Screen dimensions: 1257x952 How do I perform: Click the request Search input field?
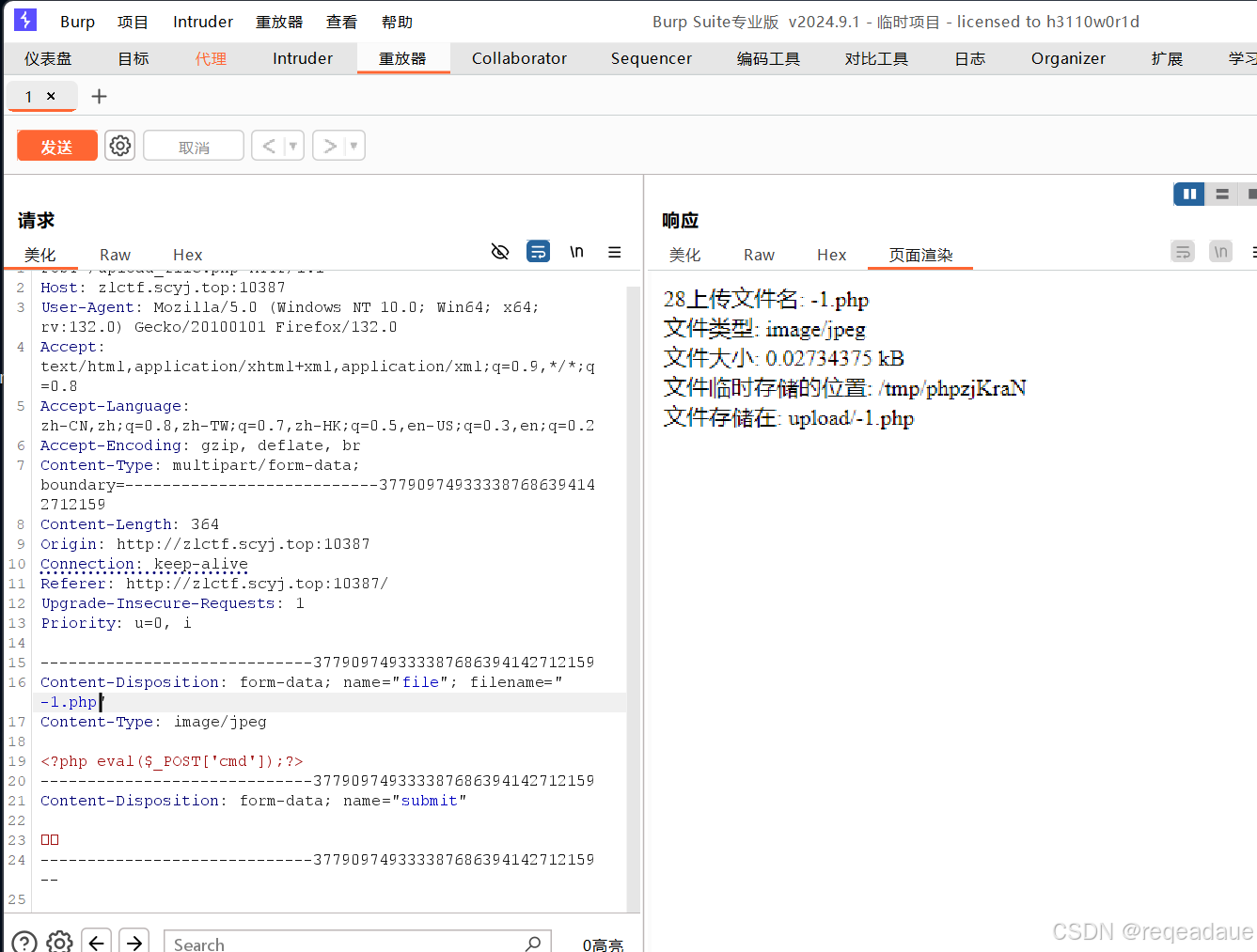(x=357, y=943)
